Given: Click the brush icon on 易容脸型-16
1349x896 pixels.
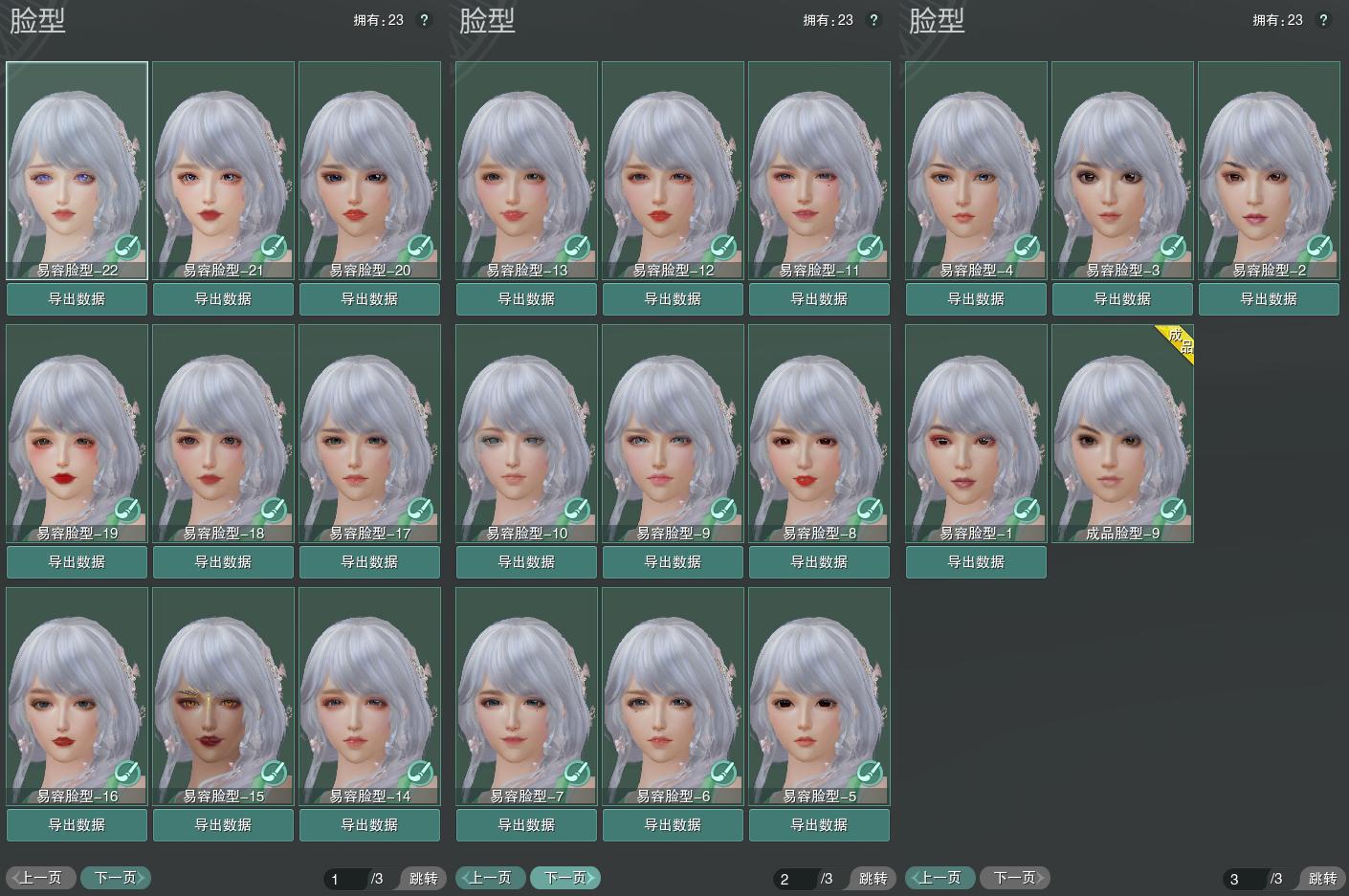Looking at the screenshot, I should pyautogui.click(x=127, y=774).
